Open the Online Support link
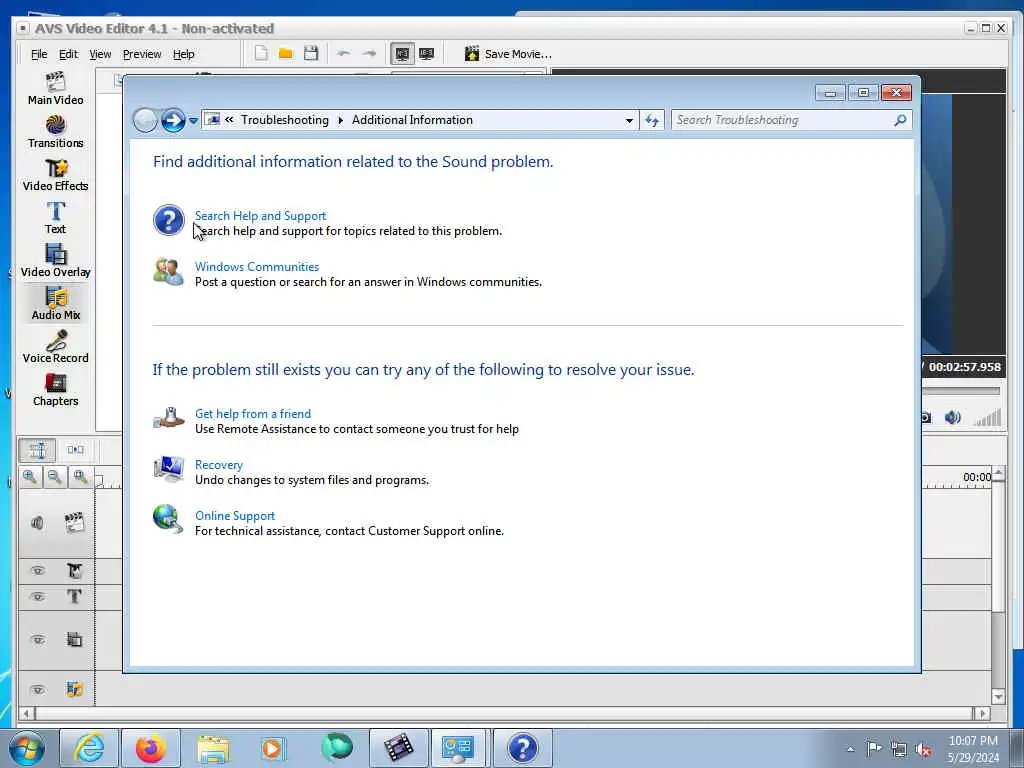 (x=234, y=515)
